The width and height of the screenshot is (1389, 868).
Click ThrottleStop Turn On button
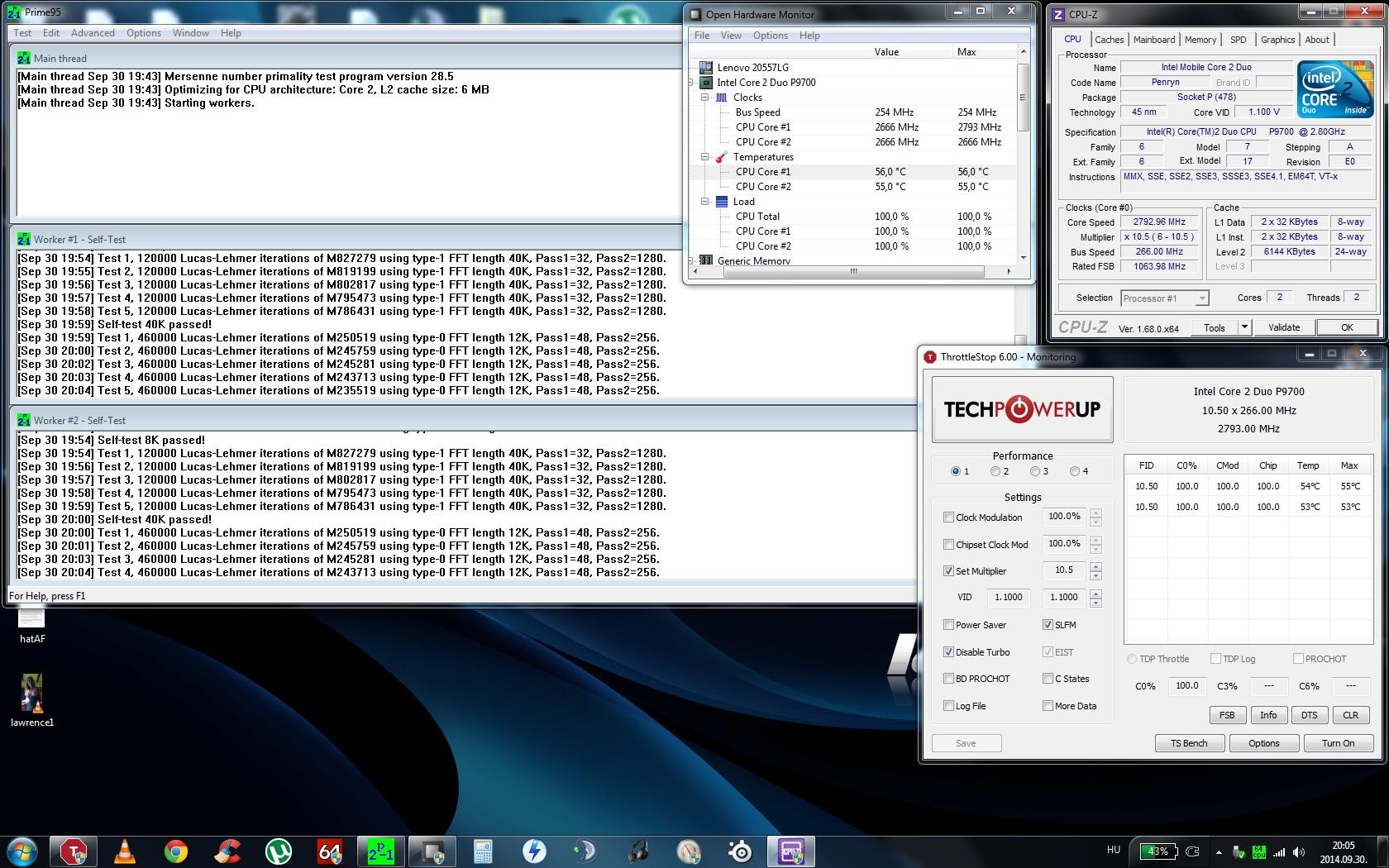(1338, 743)
